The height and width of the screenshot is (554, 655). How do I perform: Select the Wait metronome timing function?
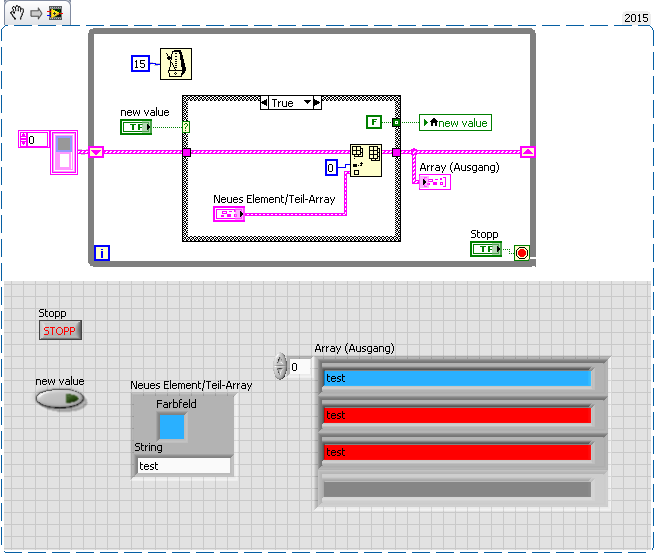176,64
